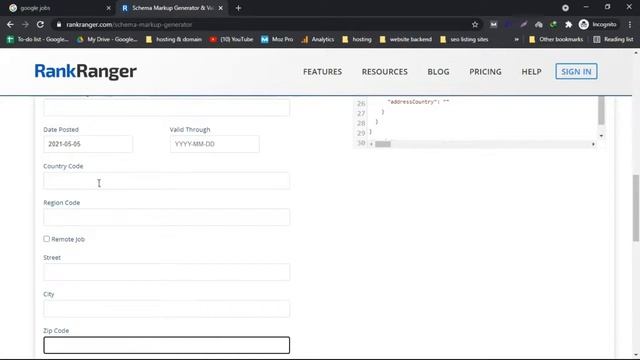
Task: Open the hosting bookmark folder
Action: pos(357,39)
